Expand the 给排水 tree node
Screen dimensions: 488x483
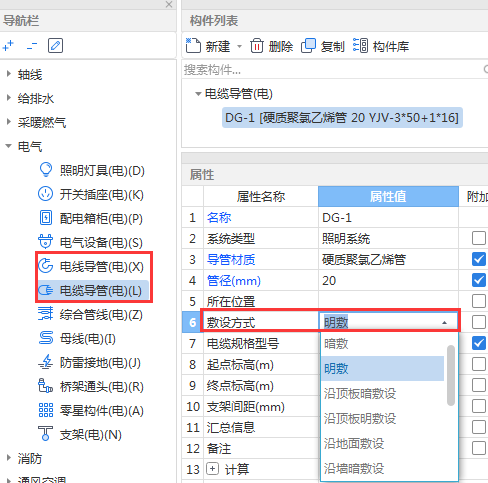[x=9, y=98]
